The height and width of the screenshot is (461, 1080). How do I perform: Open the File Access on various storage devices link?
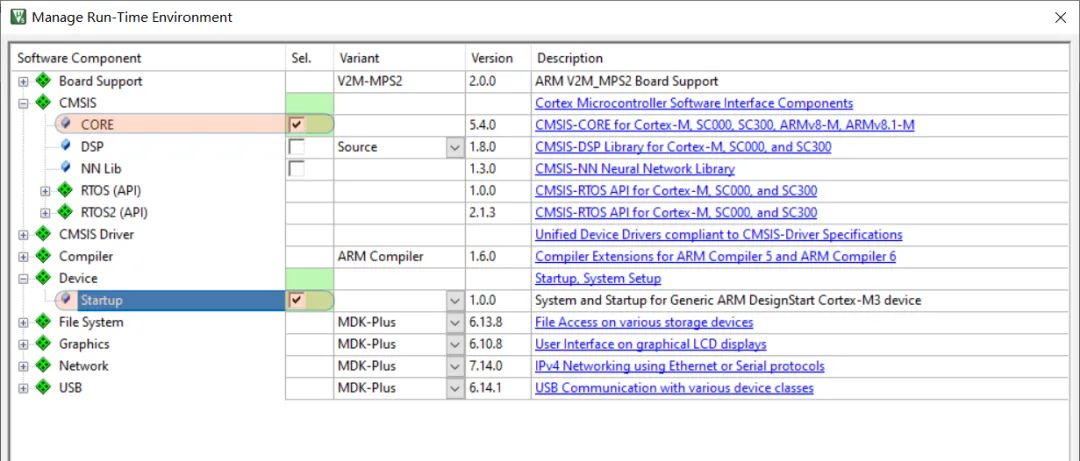tap(644, 322)
